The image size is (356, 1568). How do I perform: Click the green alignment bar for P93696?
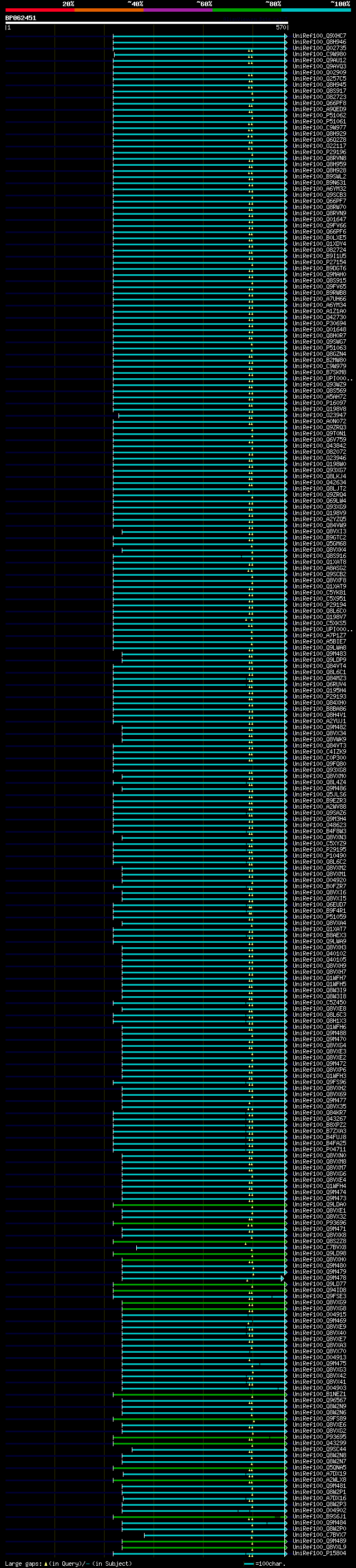(200, 1223)
